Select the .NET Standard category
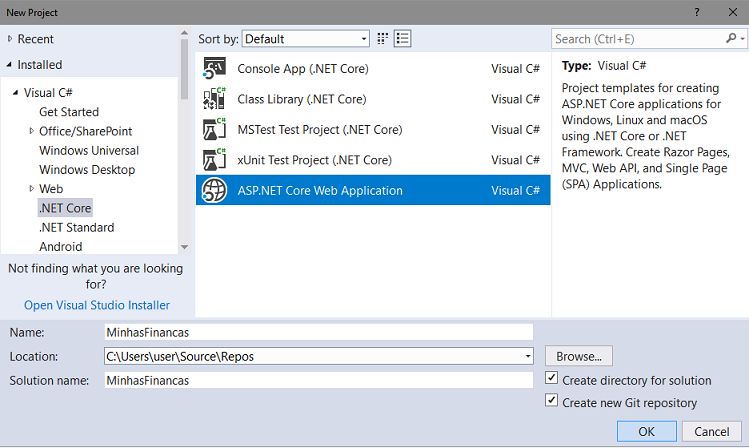This screenshot has height=448, width=749. tap(76, 227)
